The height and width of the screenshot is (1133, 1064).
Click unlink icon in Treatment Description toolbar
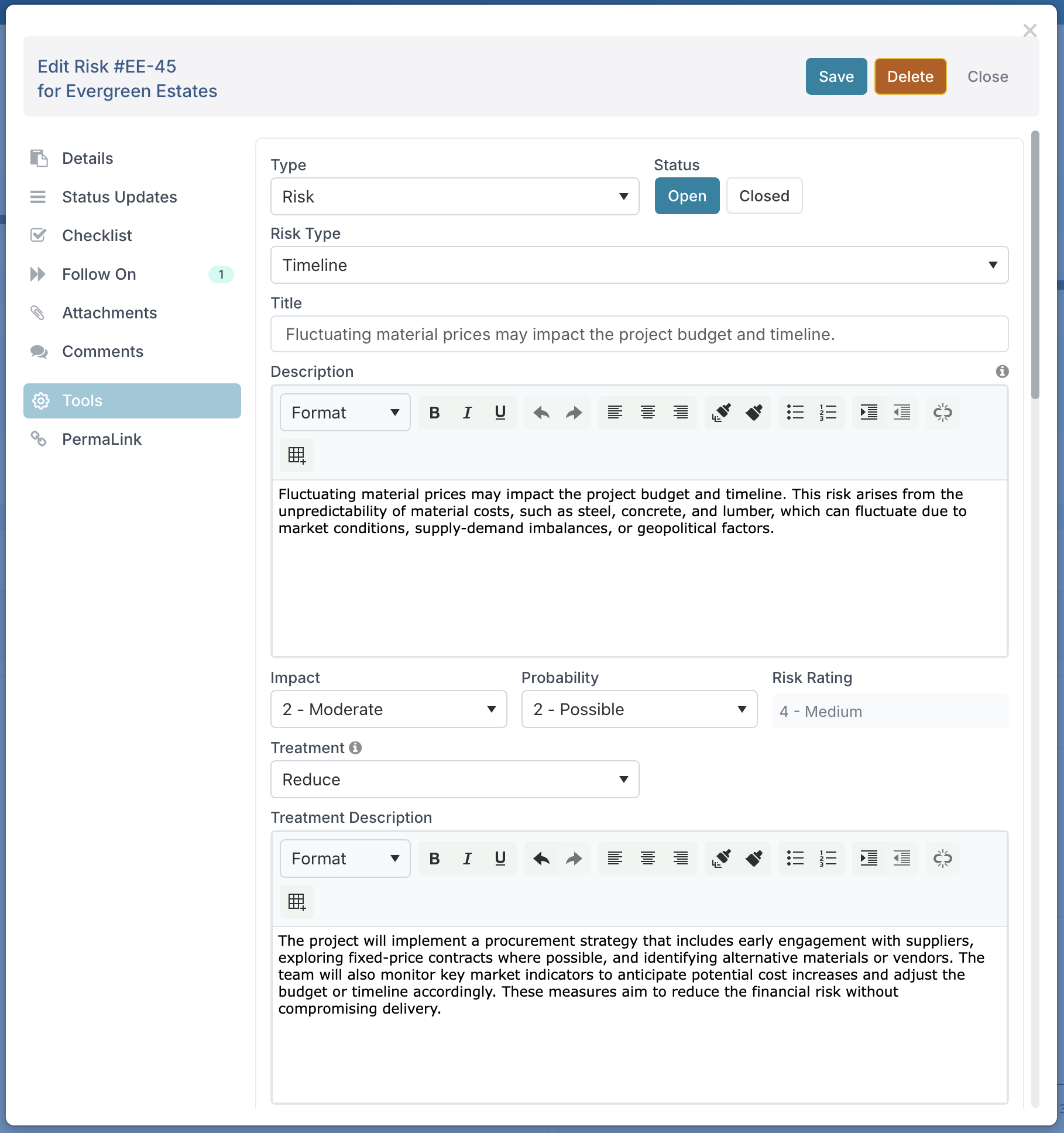tap(942, 859)
